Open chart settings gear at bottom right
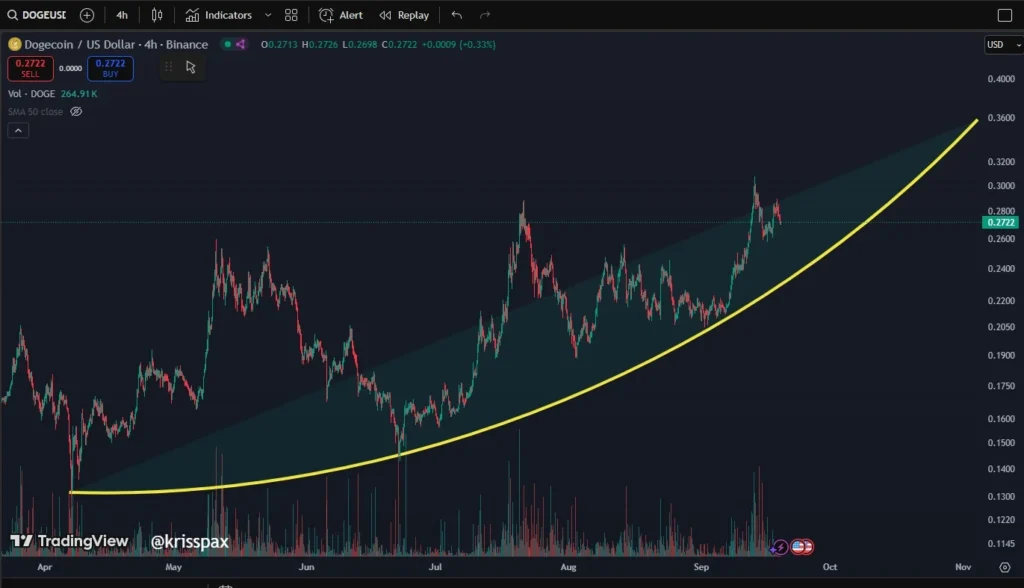The width and height of the screenshot is (1024, 588). click(x=1005, y=567)
